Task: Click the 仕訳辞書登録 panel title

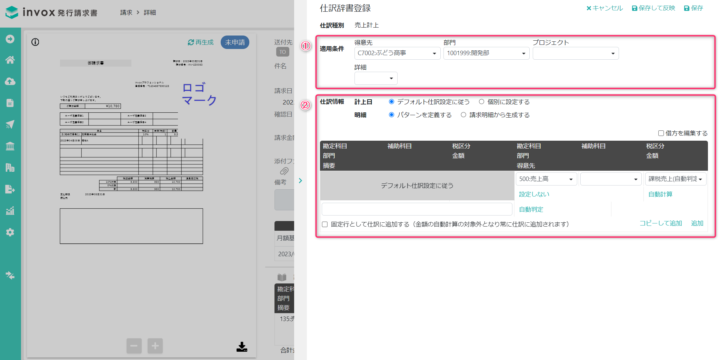Action: (x=345, y=8)
